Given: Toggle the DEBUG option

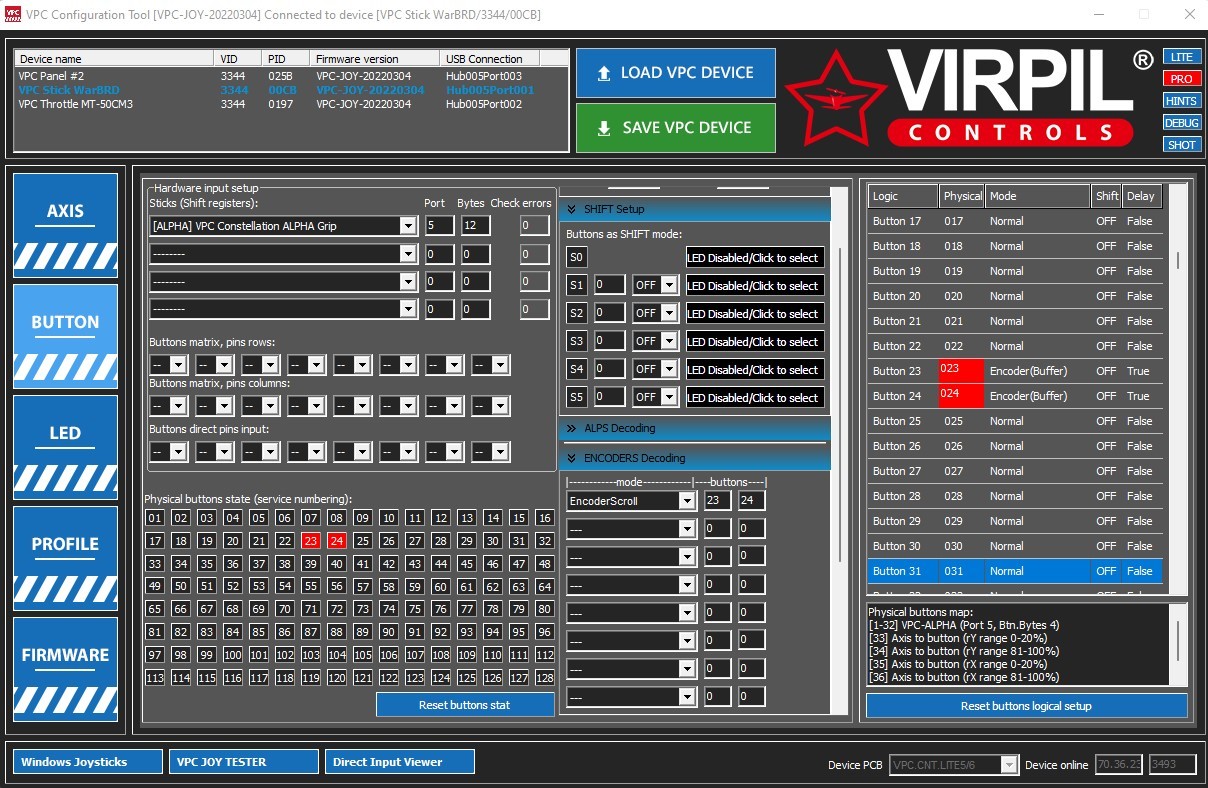Looking at the screenshot, I should click(1182, 123).
